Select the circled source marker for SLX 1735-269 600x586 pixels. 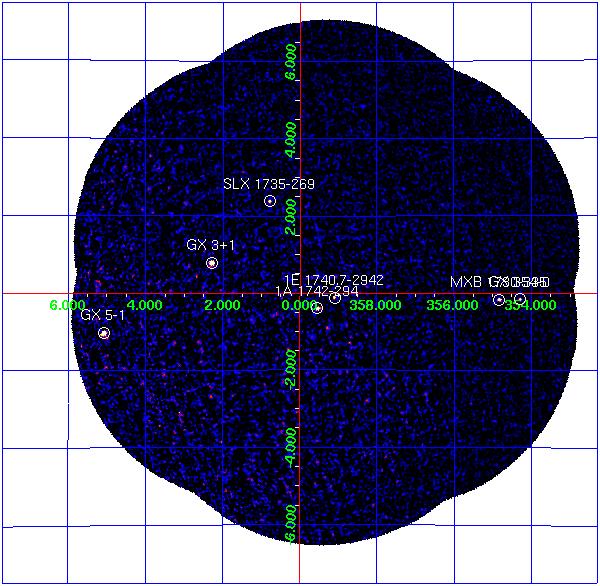(270, 201)
